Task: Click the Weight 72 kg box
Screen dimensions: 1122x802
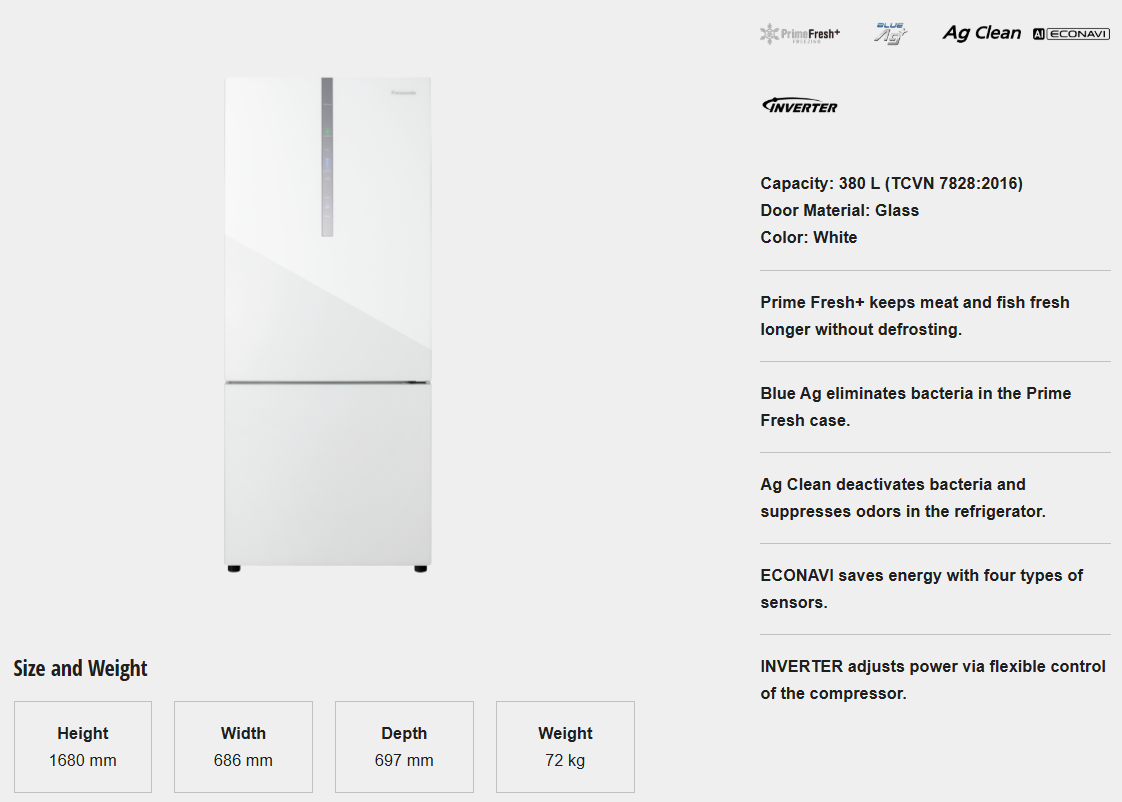Action: (565, 747)
